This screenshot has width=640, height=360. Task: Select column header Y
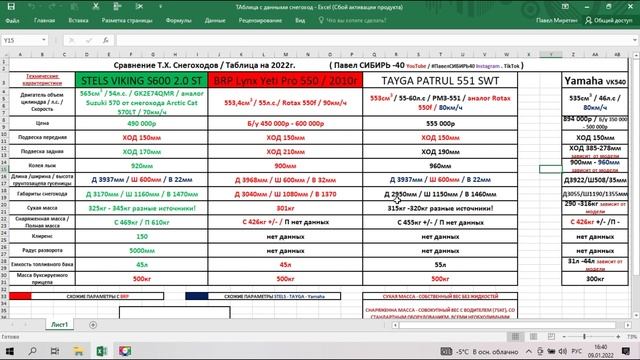(x=551, y=54)
